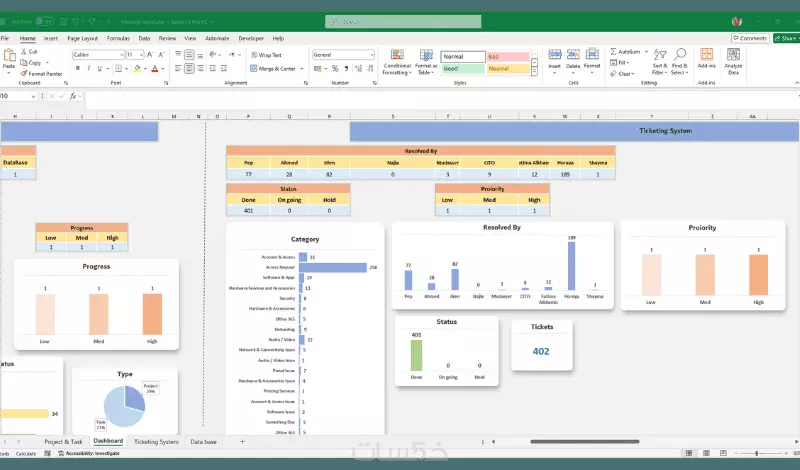Click the Comments button

(x=749, y=38)
